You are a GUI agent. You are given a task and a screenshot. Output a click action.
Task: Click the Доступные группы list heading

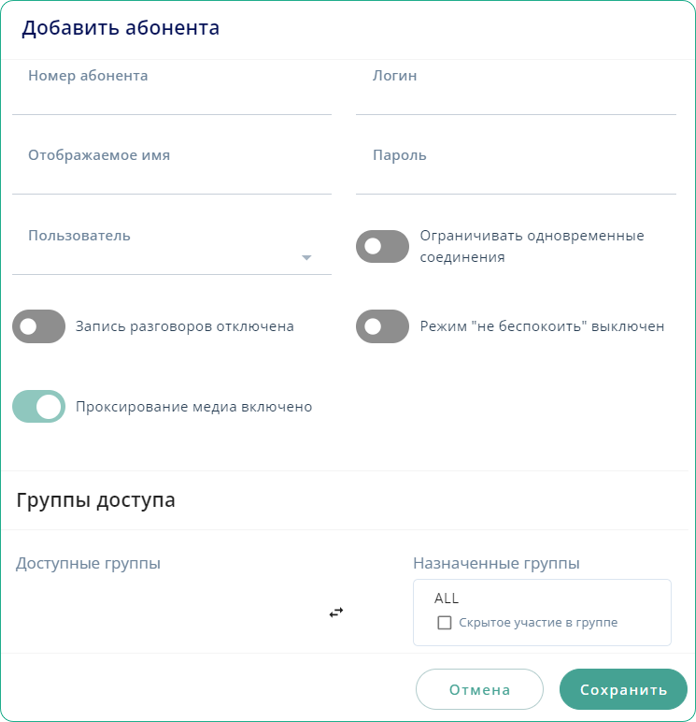(88, 563)
